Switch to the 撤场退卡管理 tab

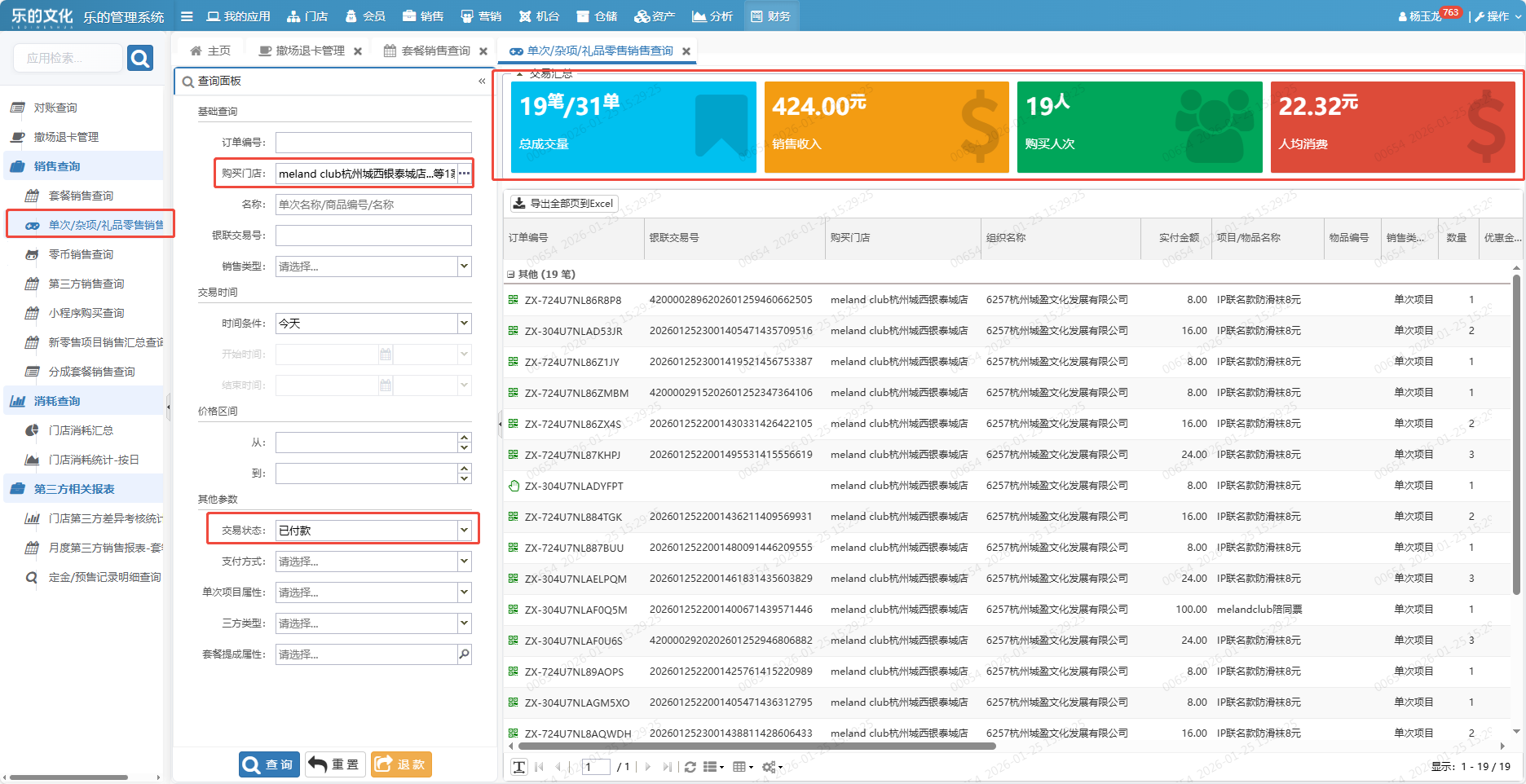pyautogui.click(x=302, y=51)
